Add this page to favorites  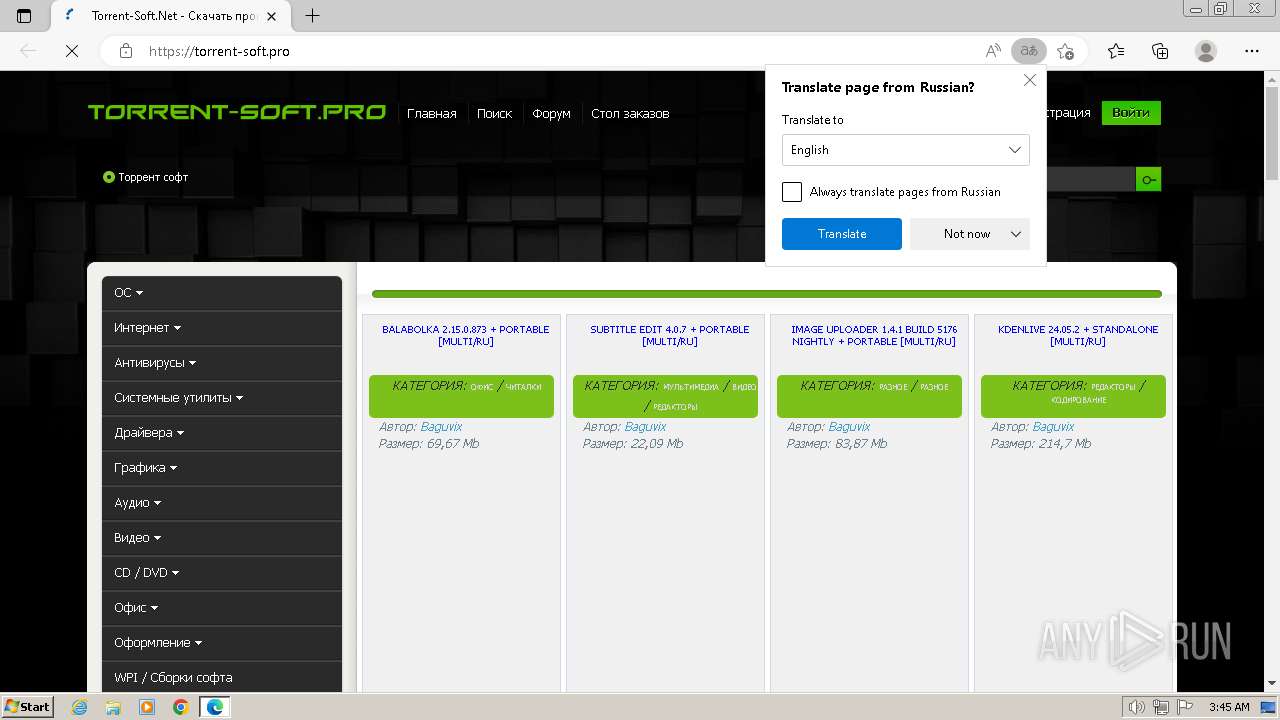(1066, 51)
